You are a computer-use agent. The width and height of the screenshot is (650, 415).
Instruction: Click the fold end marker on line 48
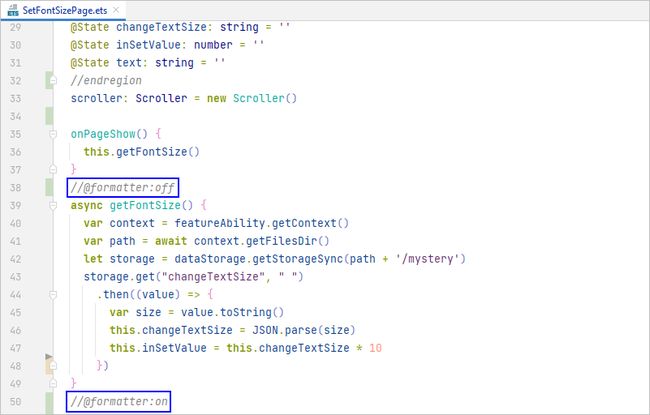click(53, 366)
